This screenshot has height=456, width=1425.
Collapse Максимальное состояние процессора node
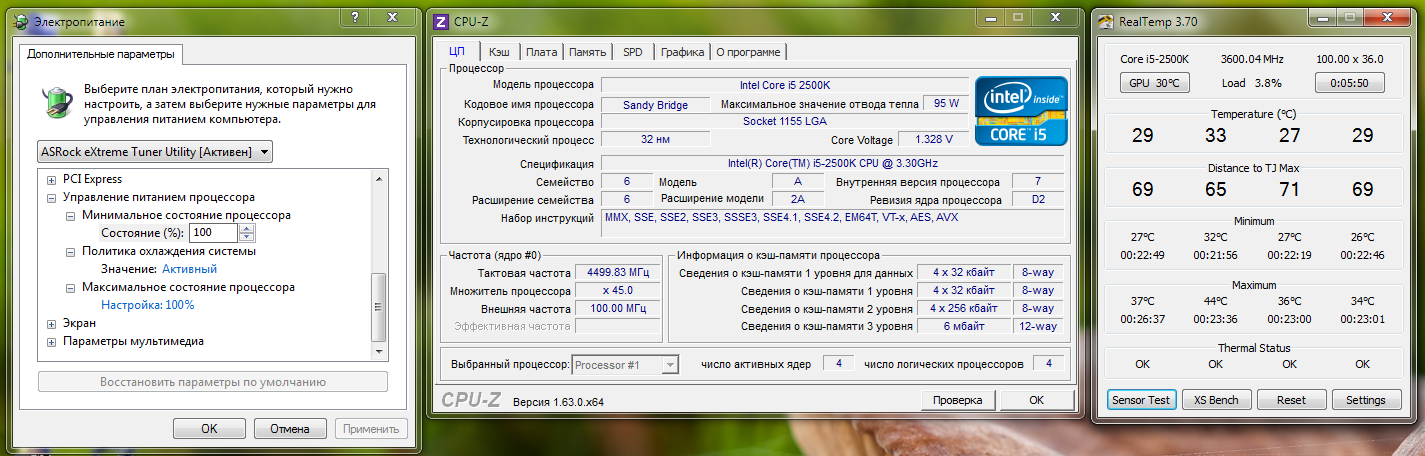pyautogui.click(x=71, y=287)
